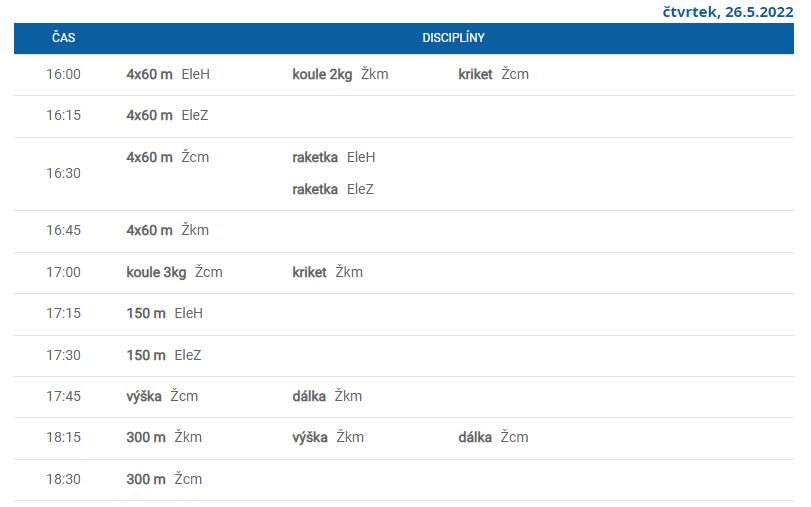Viewport: 811px width, 507px height.
Task: Open 4x60 m Žkm at 16:45
Action: (168, 230)
